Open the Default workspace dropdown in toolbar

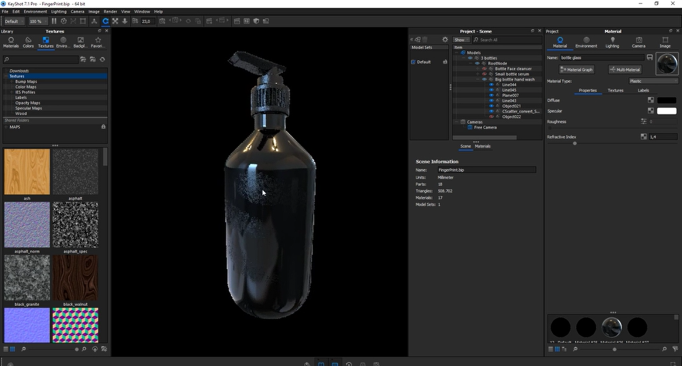pyautogui.click(x=14, y=21)
